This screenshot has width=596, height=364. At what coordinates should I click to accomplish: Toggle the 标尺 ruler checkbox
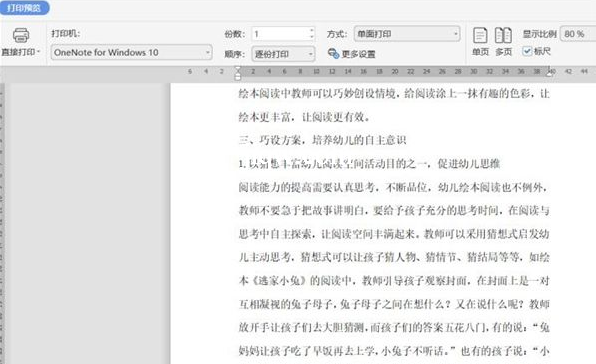tap(527, 51)
